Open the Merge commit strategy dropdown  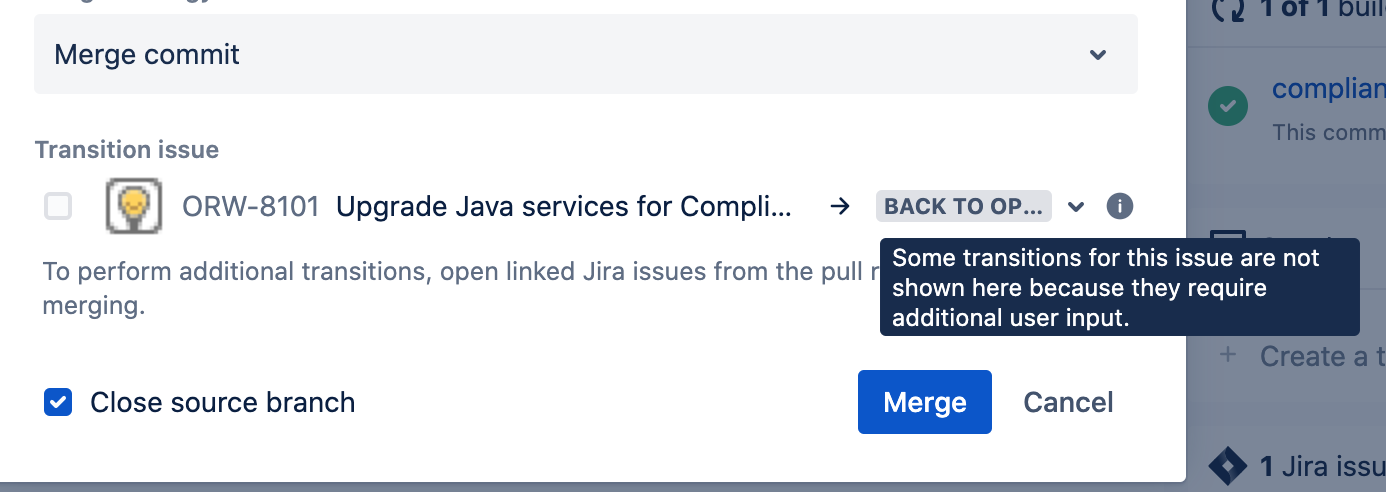pos(585,54)
